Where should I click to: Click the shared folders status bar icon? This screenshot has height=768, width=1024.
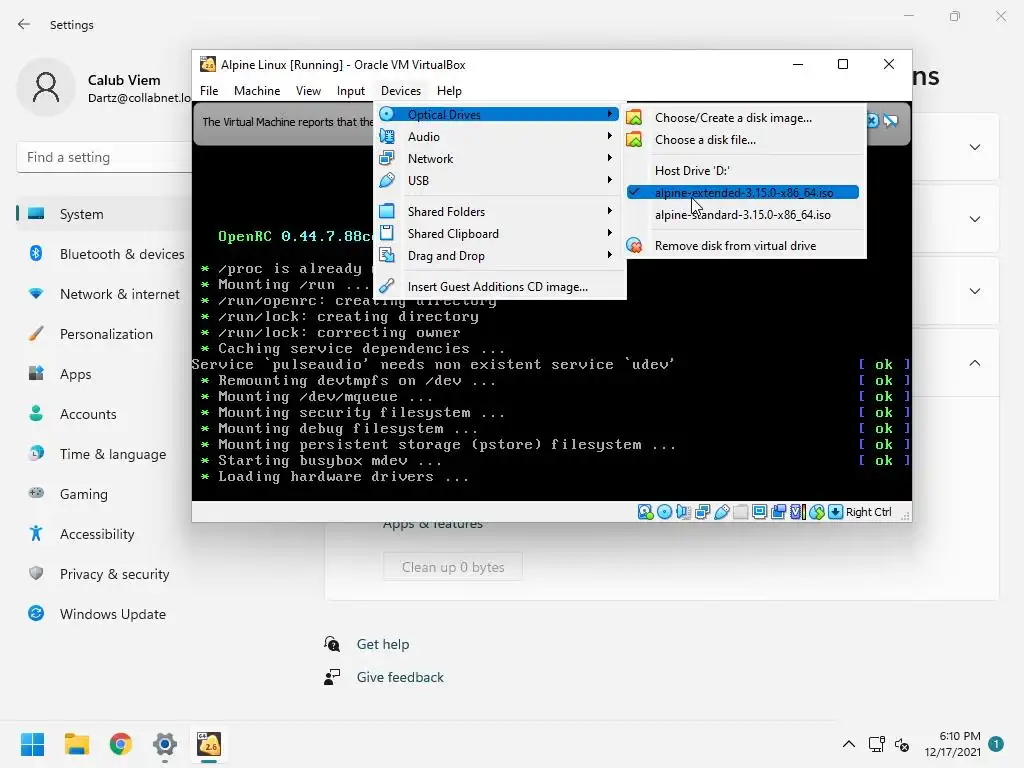click(x=740, y=512)
